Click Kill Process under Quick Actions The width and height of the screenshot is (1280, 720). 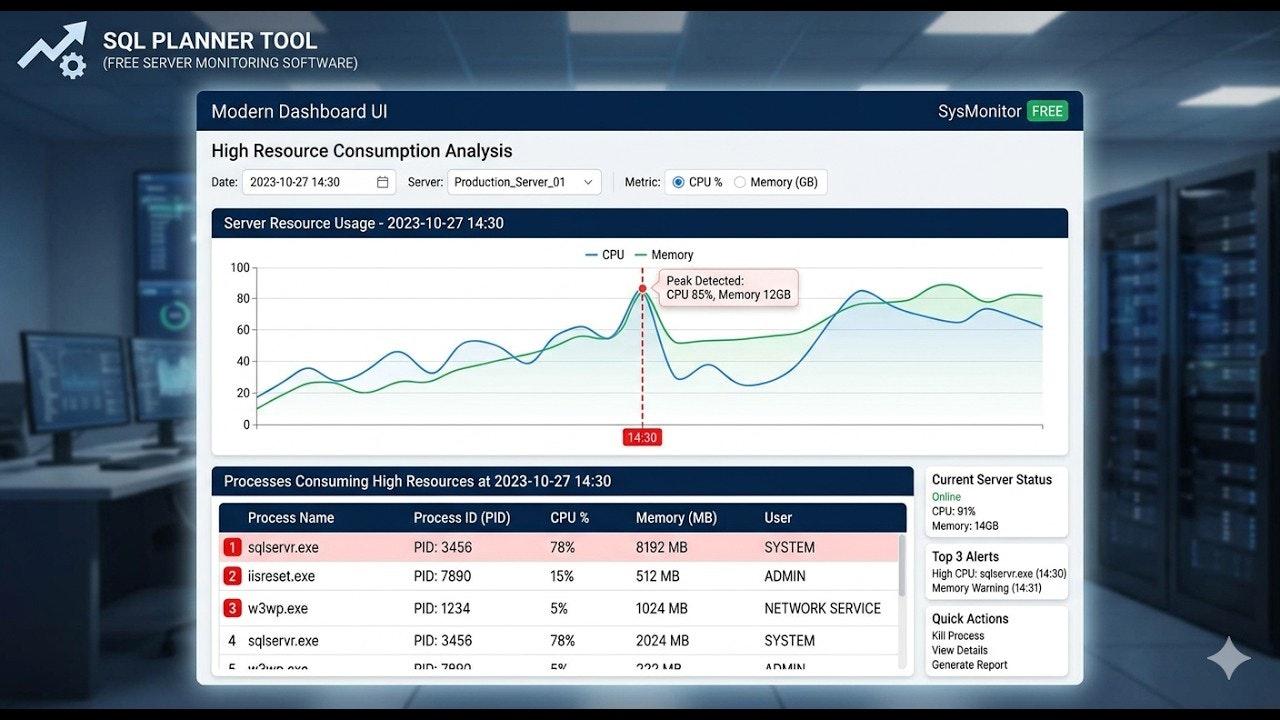(x=957, y=635)
